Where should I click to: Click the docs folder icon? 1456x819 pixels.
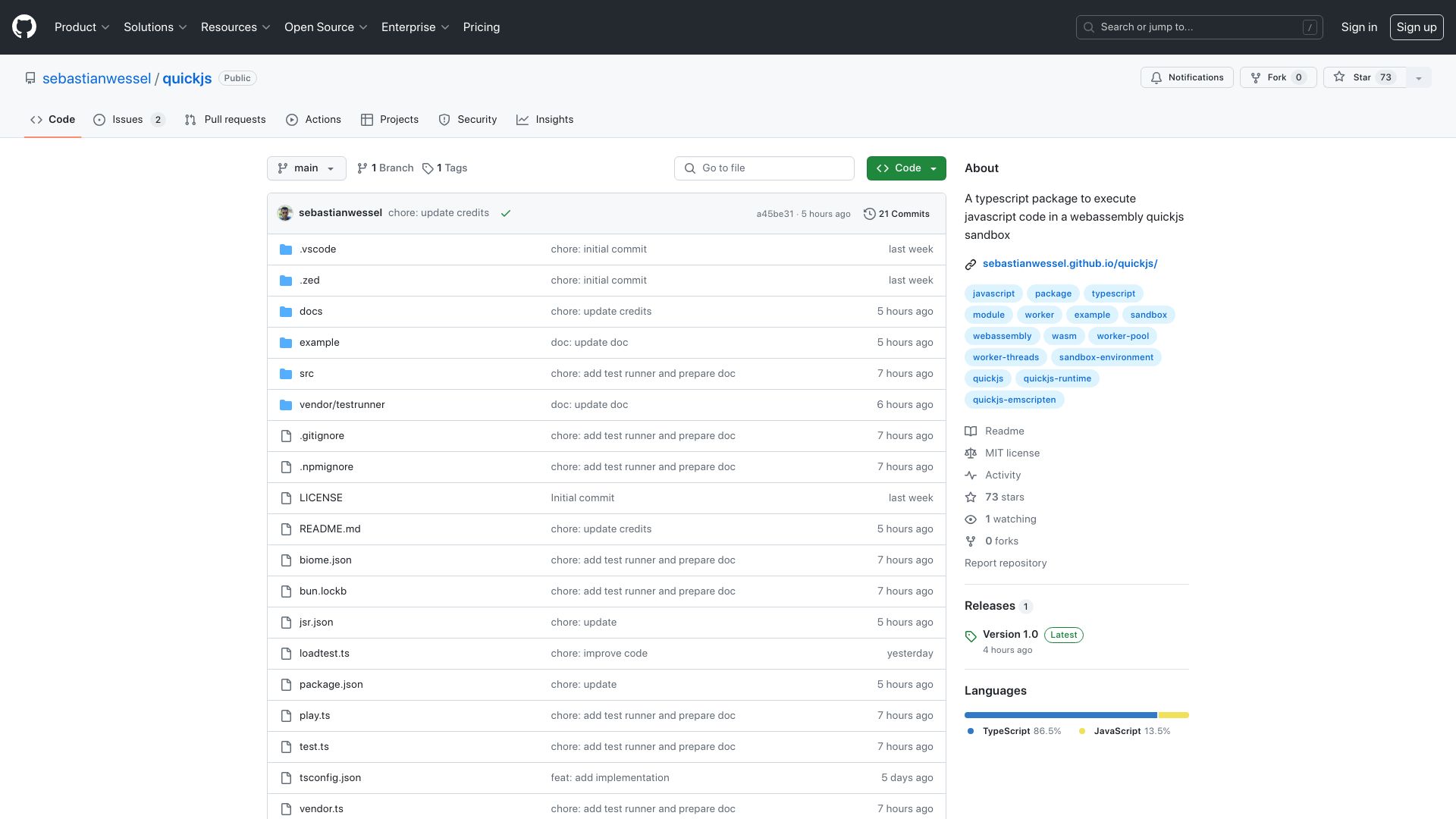pos(286,312)
